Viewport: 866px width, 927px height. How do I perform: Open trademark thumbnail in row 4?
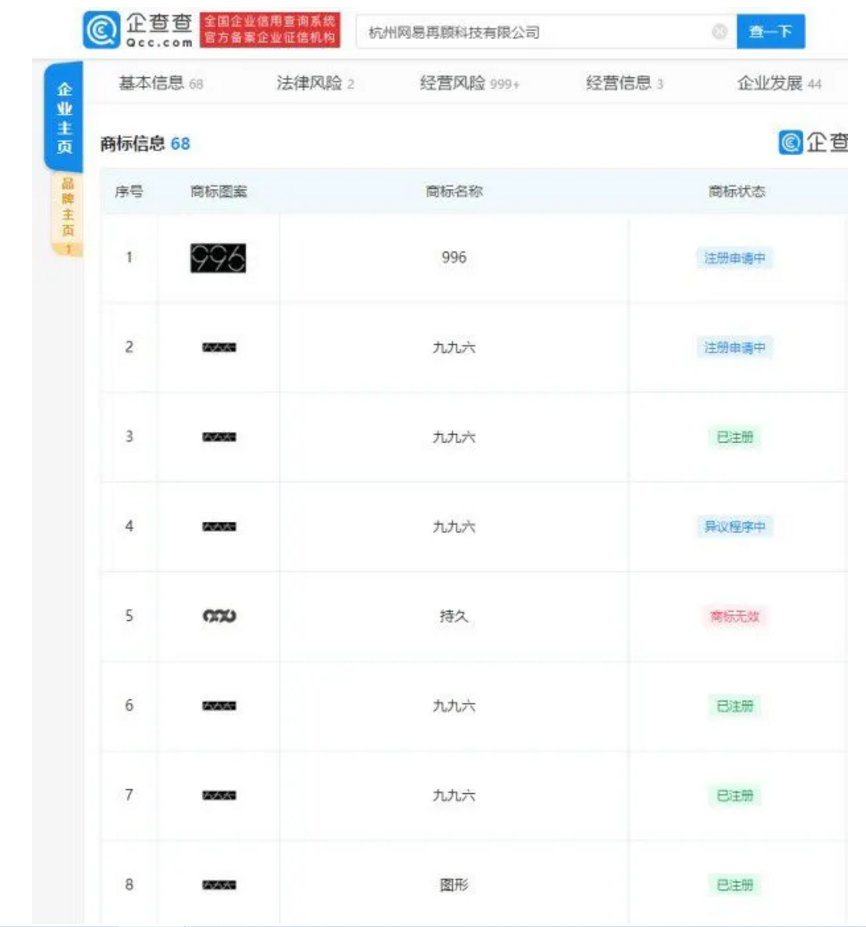coord(219,527)
